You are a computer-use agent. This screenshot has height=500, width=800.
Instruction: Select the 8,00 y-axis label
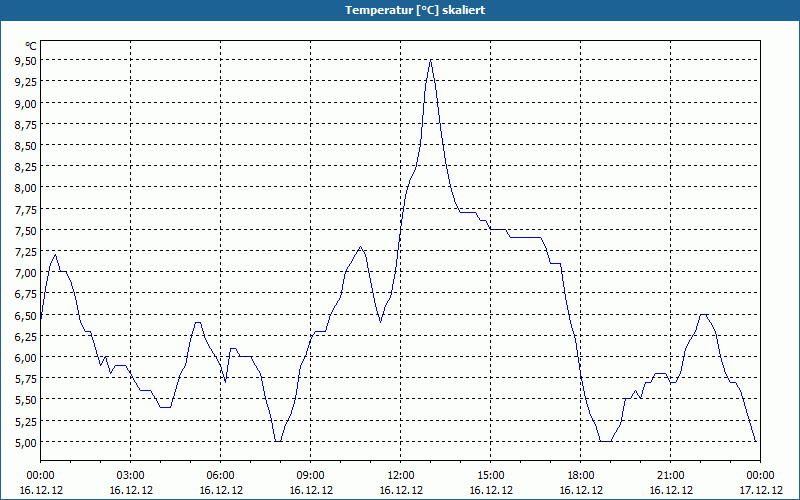tap(27, 188)
